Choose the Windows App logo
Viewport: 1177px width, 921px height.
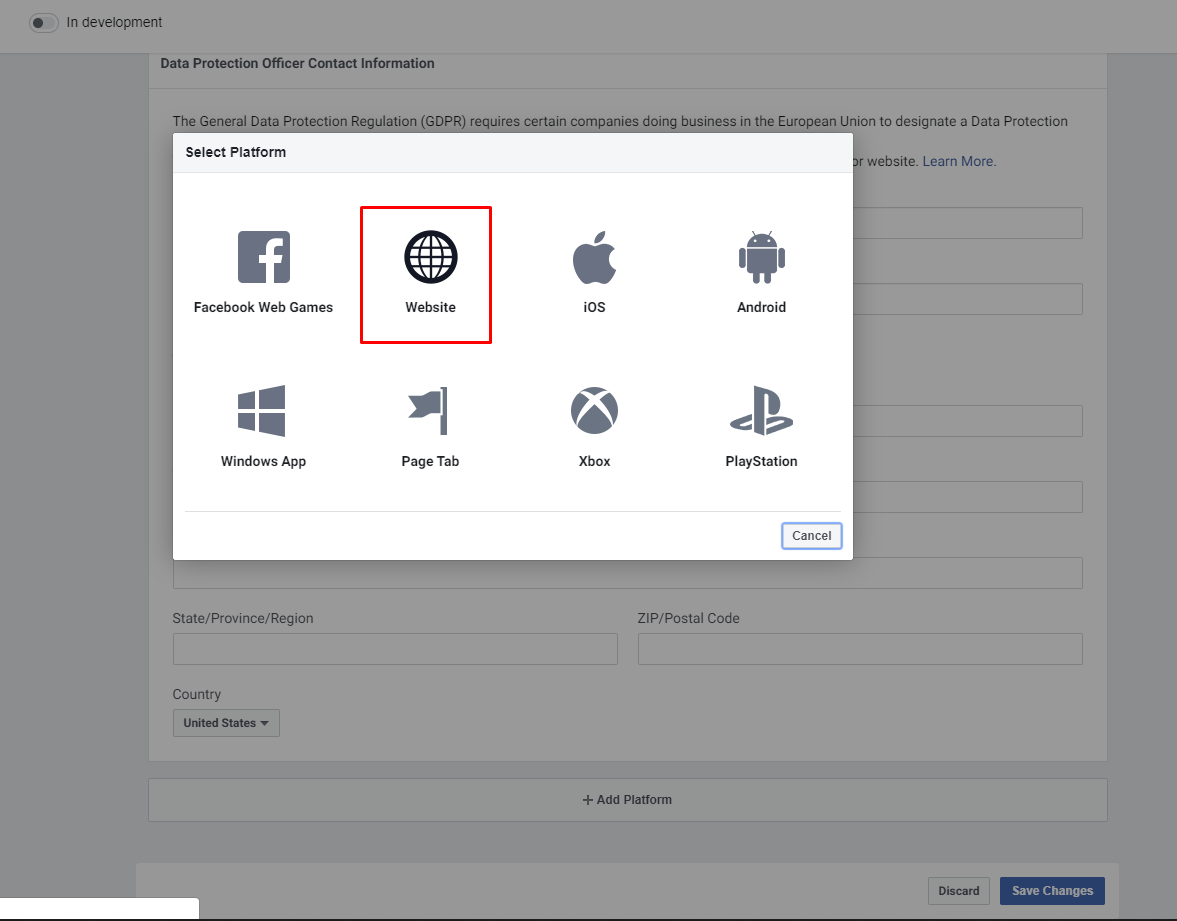(x=261, y=411)
